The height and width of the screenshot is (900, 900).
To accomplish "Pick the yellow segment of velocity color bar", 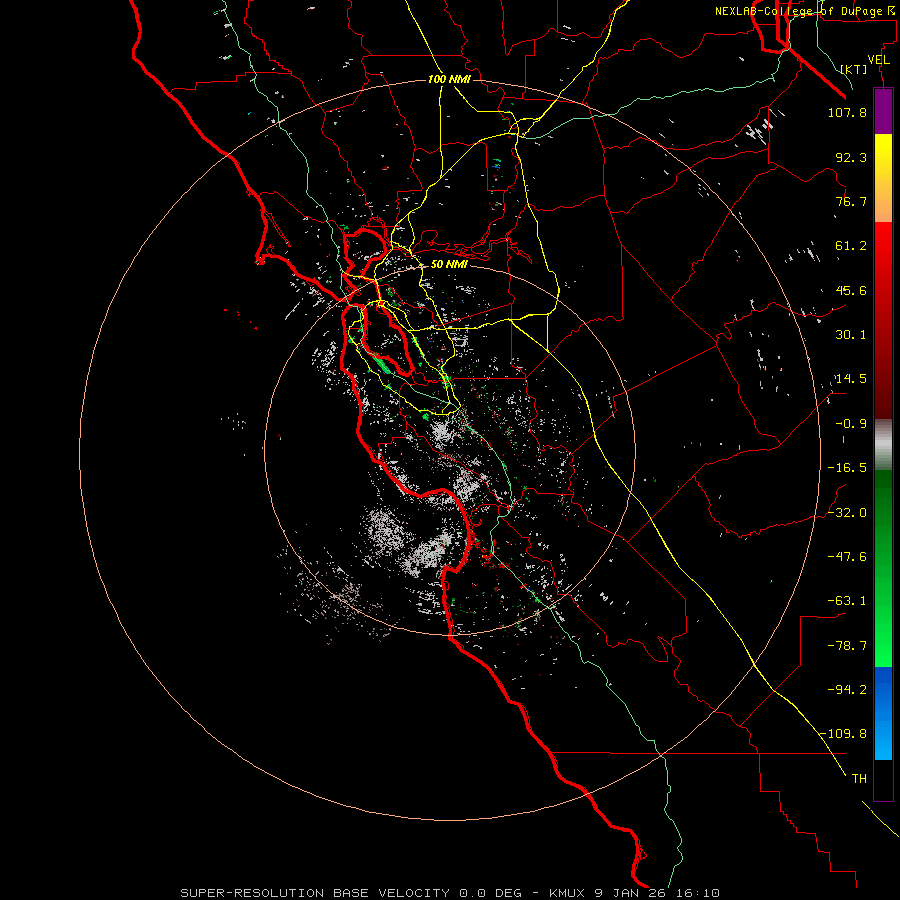I will (883, 178).
